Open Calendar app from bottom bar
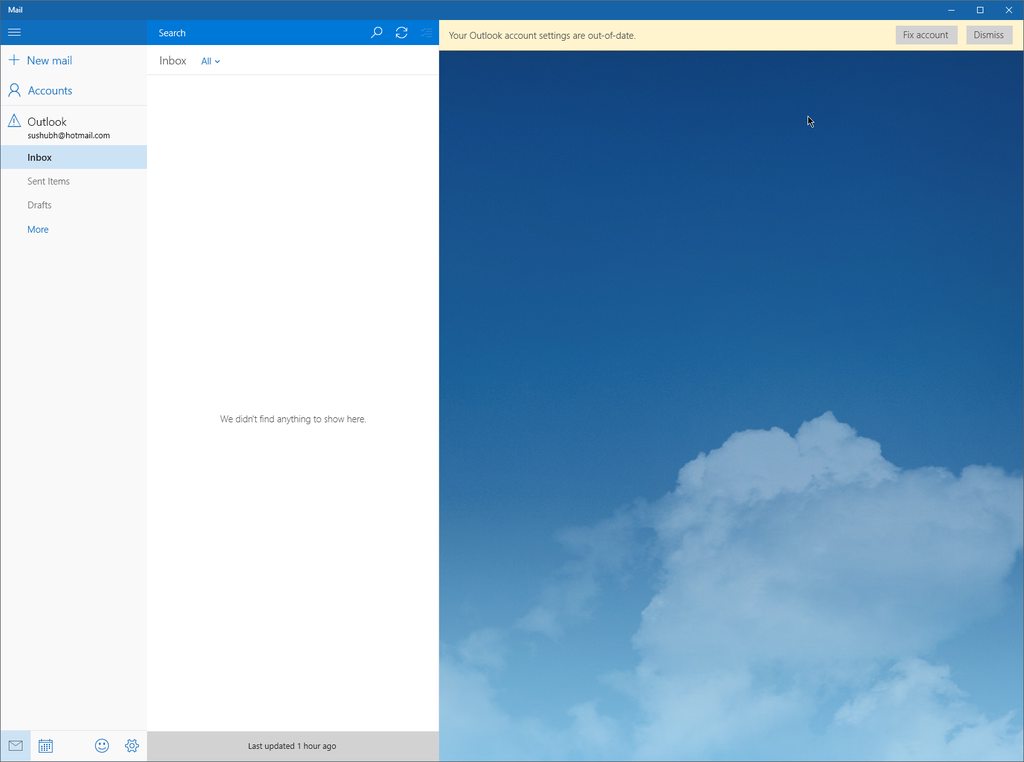 tap(46, 746)
